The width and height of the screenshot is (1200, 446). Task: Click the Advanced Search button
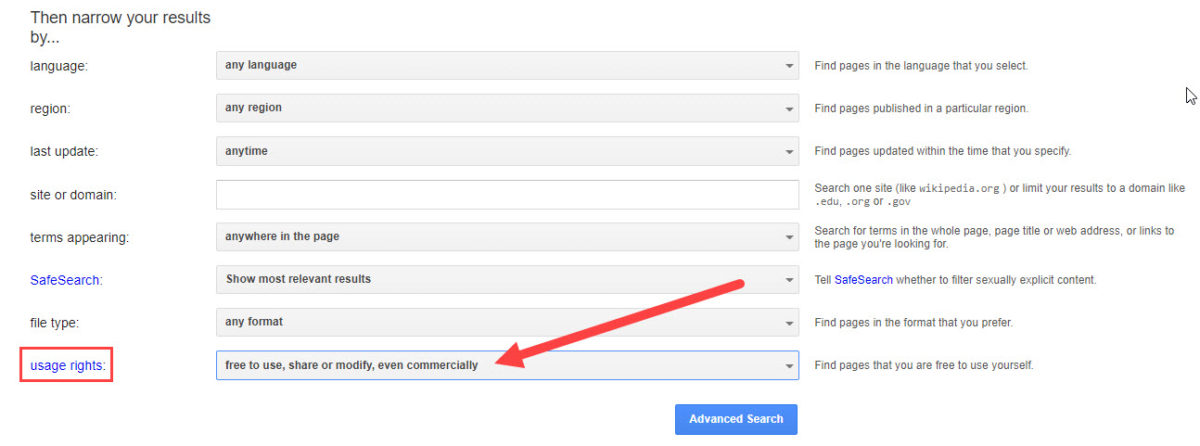[x=736, y=419]
